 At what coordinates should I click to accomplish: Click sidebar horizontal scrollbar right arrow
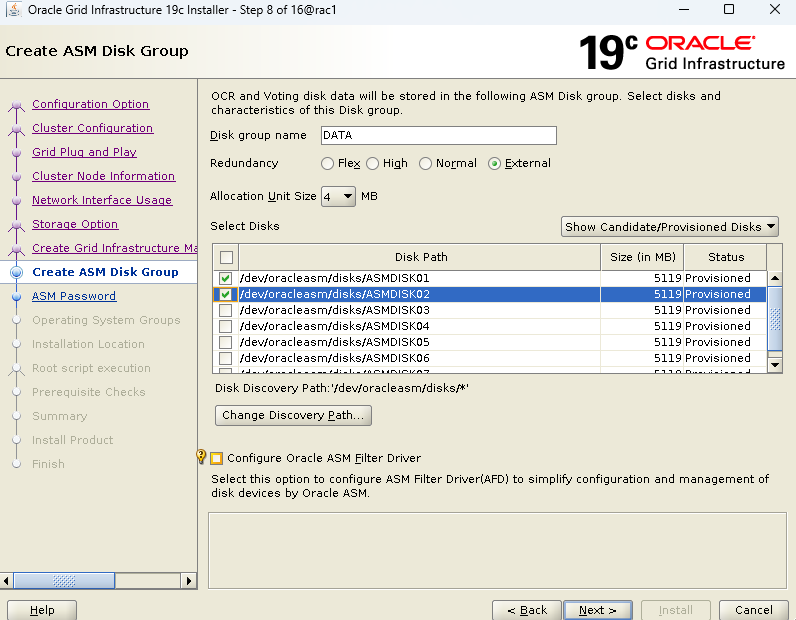click(189, 580)
